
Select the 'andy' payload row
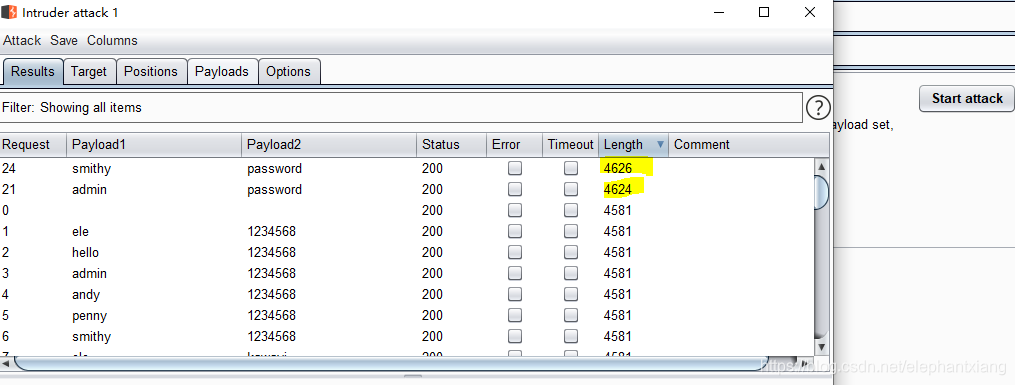click(86, 294)
